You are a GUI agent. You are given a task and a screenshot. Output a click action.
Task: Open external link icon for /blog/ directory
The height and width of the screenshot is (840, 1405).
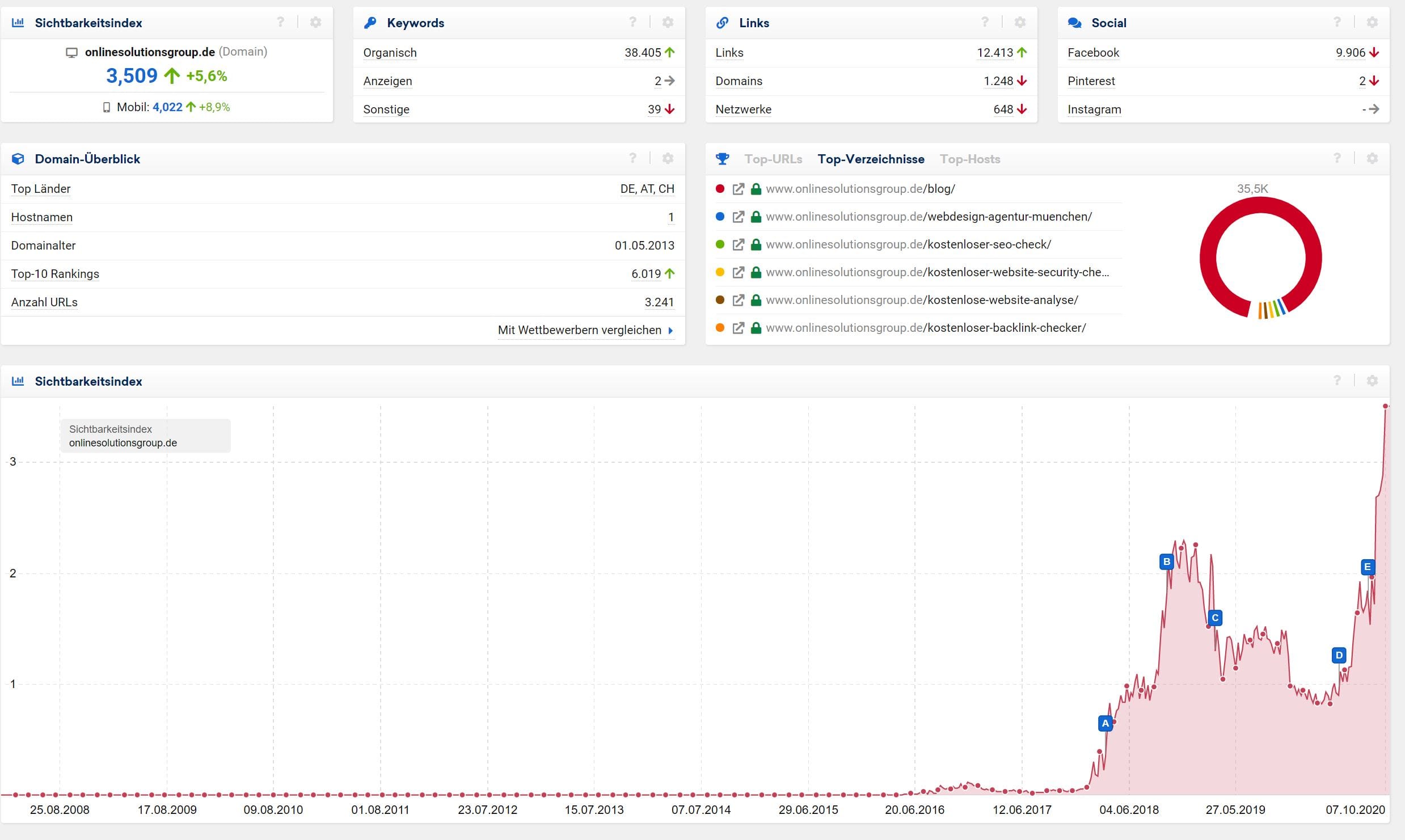point(738,189)
